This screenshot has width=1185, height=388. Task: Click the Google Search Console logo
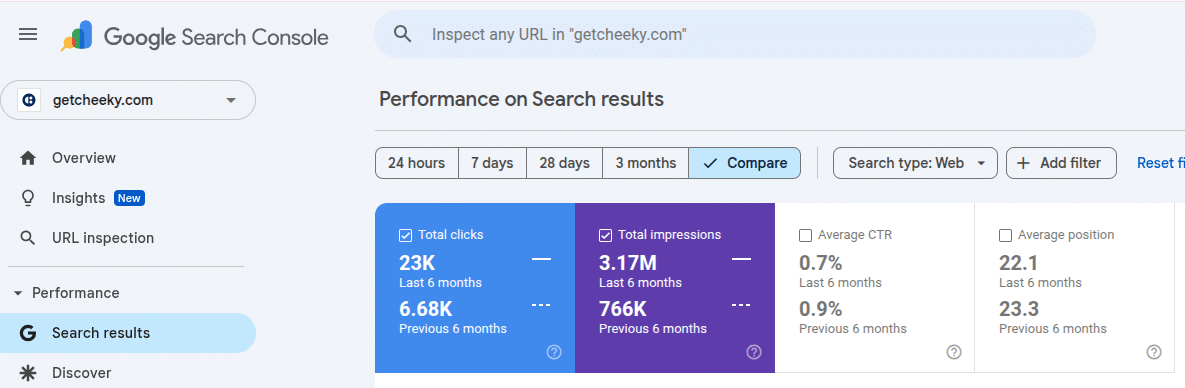click(195, 37)
